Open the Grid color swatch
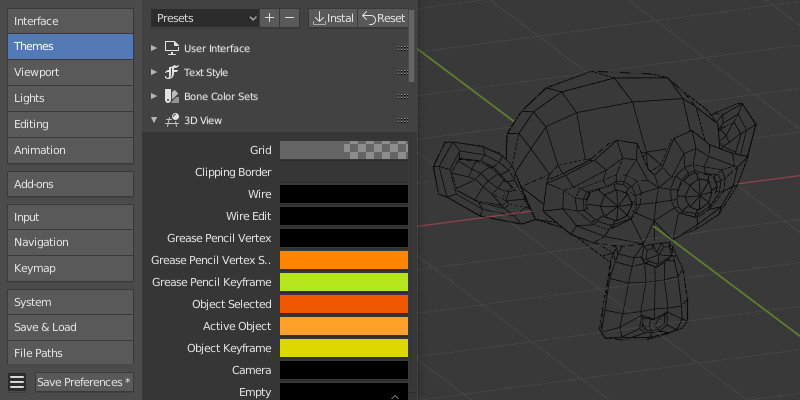Viewport: 800px width, 400px height. (x=344, y=151)
